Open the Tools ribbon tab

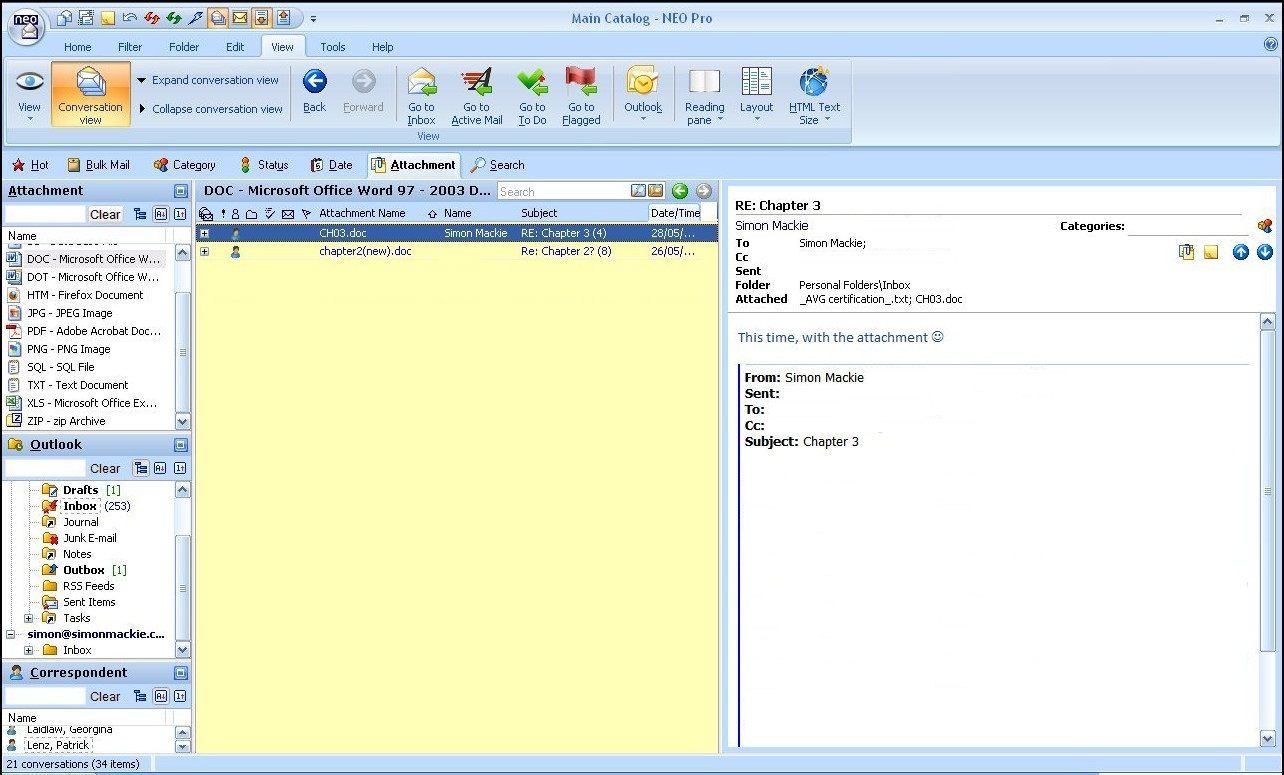click(x=333, y=47)
